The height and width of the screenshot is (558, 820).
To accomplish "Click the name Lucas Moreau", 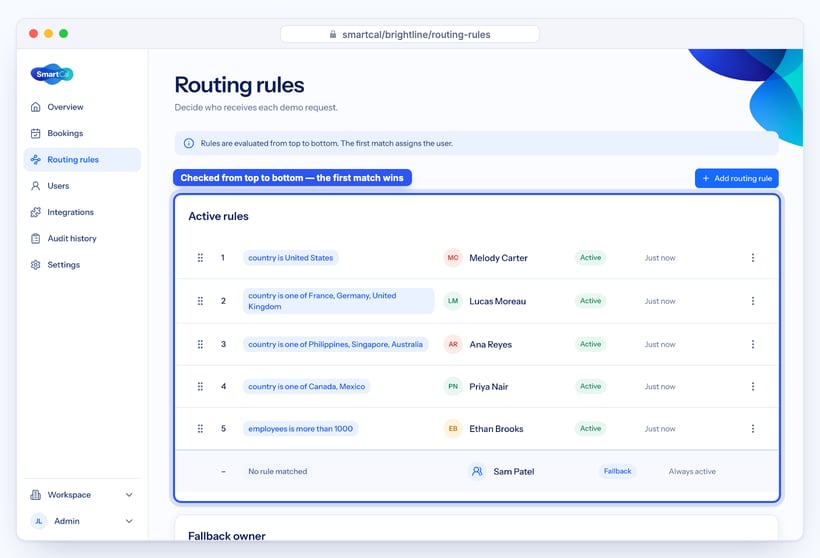I will pyautogui.click(x=497, y=301).
